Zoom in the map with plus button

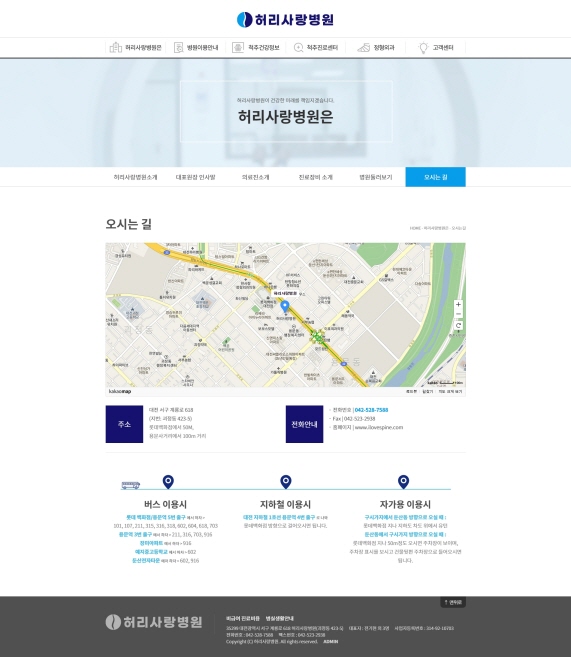tap(458, 305)
